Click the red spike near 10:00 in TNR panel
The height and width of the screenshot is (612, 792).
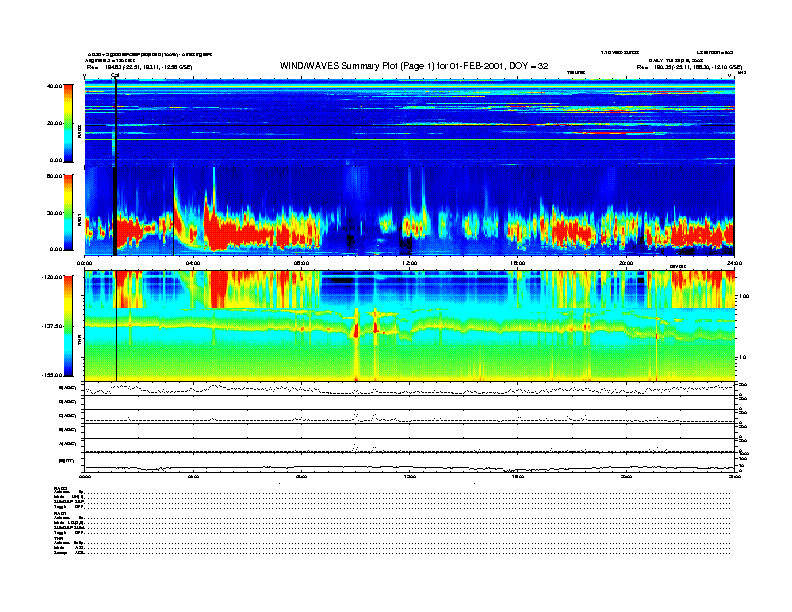[x=356, y=330]
